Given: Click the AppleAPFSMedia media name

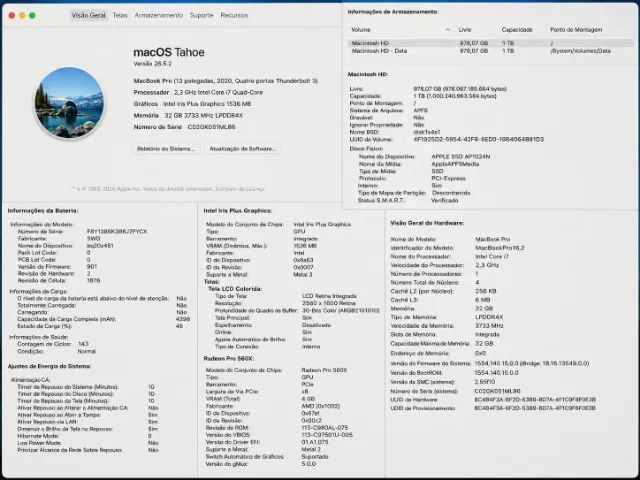Looking at the screenshot, I should 455,164.
